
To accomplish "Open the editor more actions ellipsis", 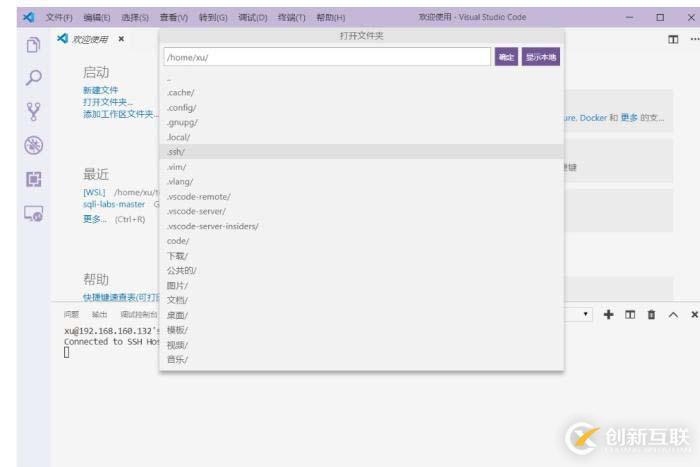I will pyautogui.click(x=695, y=39).
